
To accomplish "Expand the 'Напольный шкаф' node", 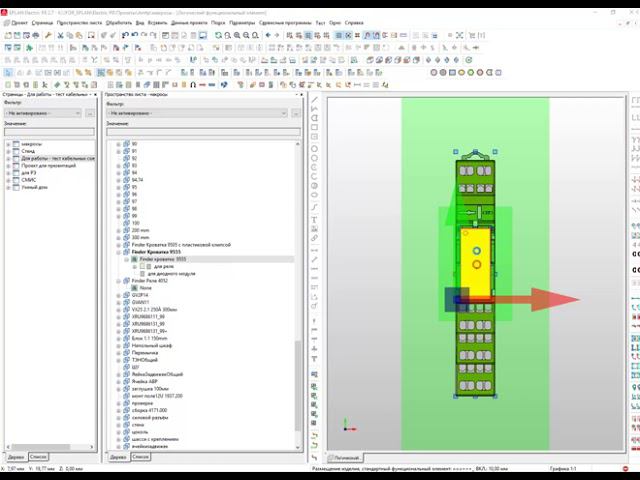I will tap(118, 346).
